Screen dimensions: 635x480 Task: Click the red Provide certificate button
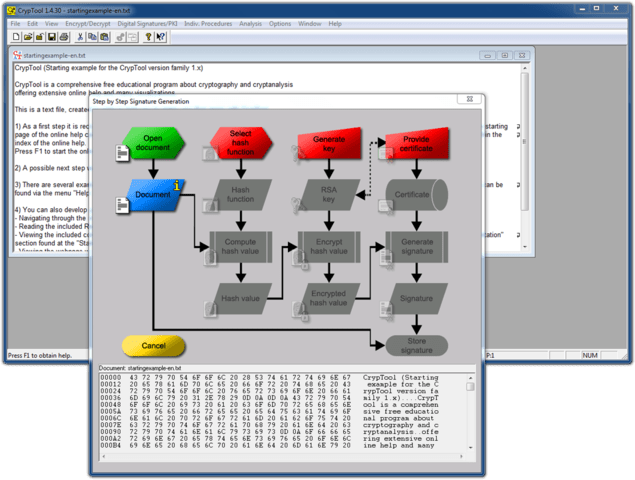417,143
